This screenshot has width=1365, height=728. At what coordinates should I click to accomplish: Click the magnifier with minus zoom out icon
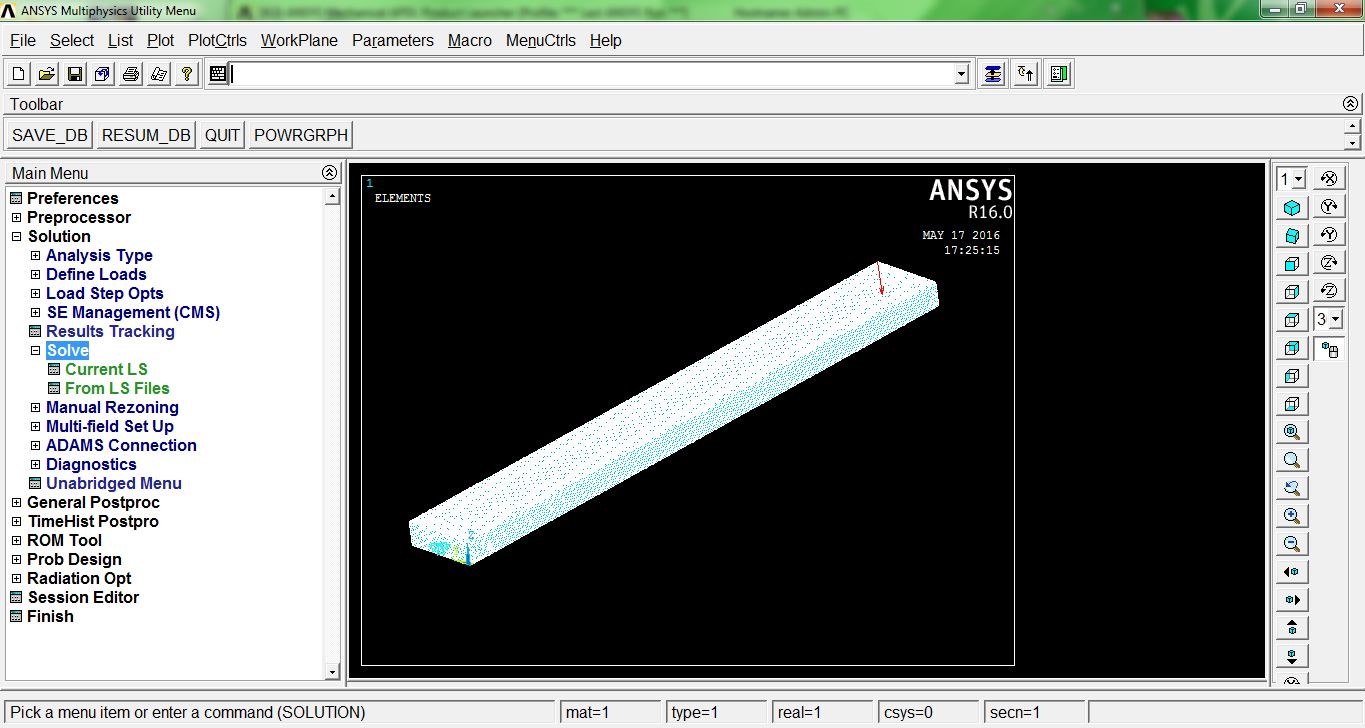point(1292,544)
